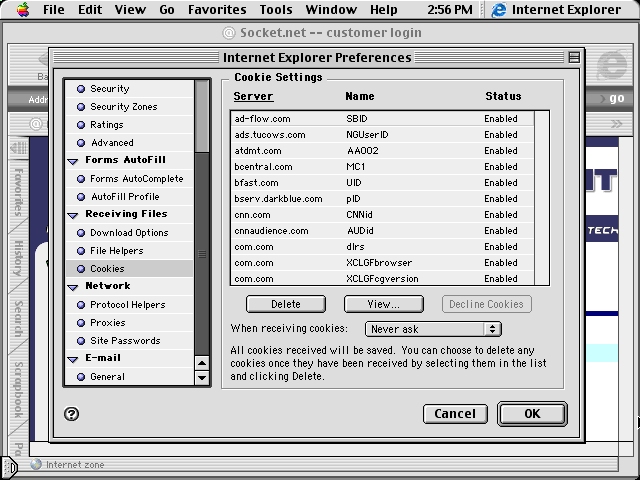
Task: Open the File menu
Action: 53,9
